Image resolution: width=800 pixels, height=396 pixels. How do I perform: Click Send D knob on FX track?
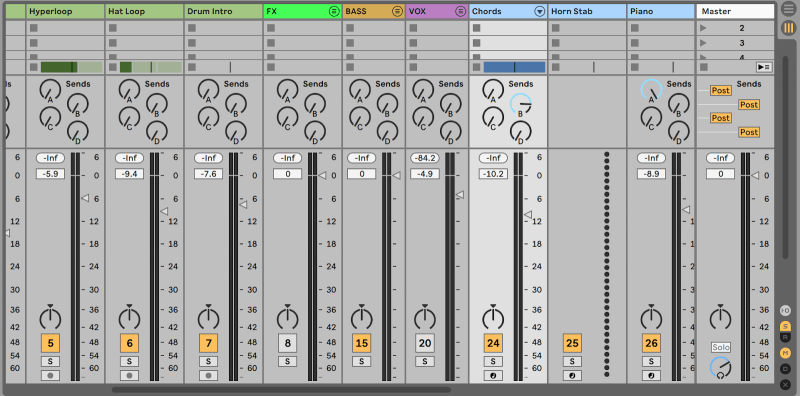click(x=315, y=132)
